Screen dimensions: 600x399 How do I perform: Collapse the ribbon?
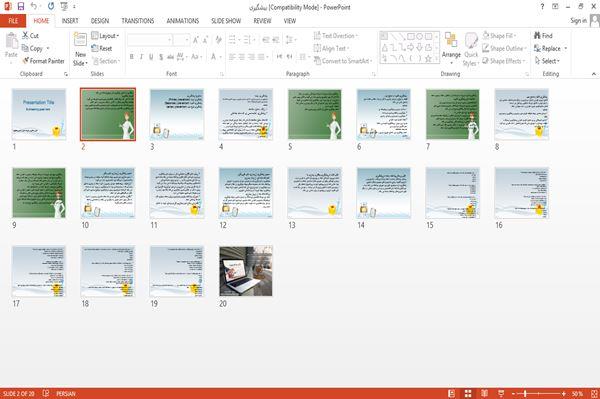(x=593, y=74)
